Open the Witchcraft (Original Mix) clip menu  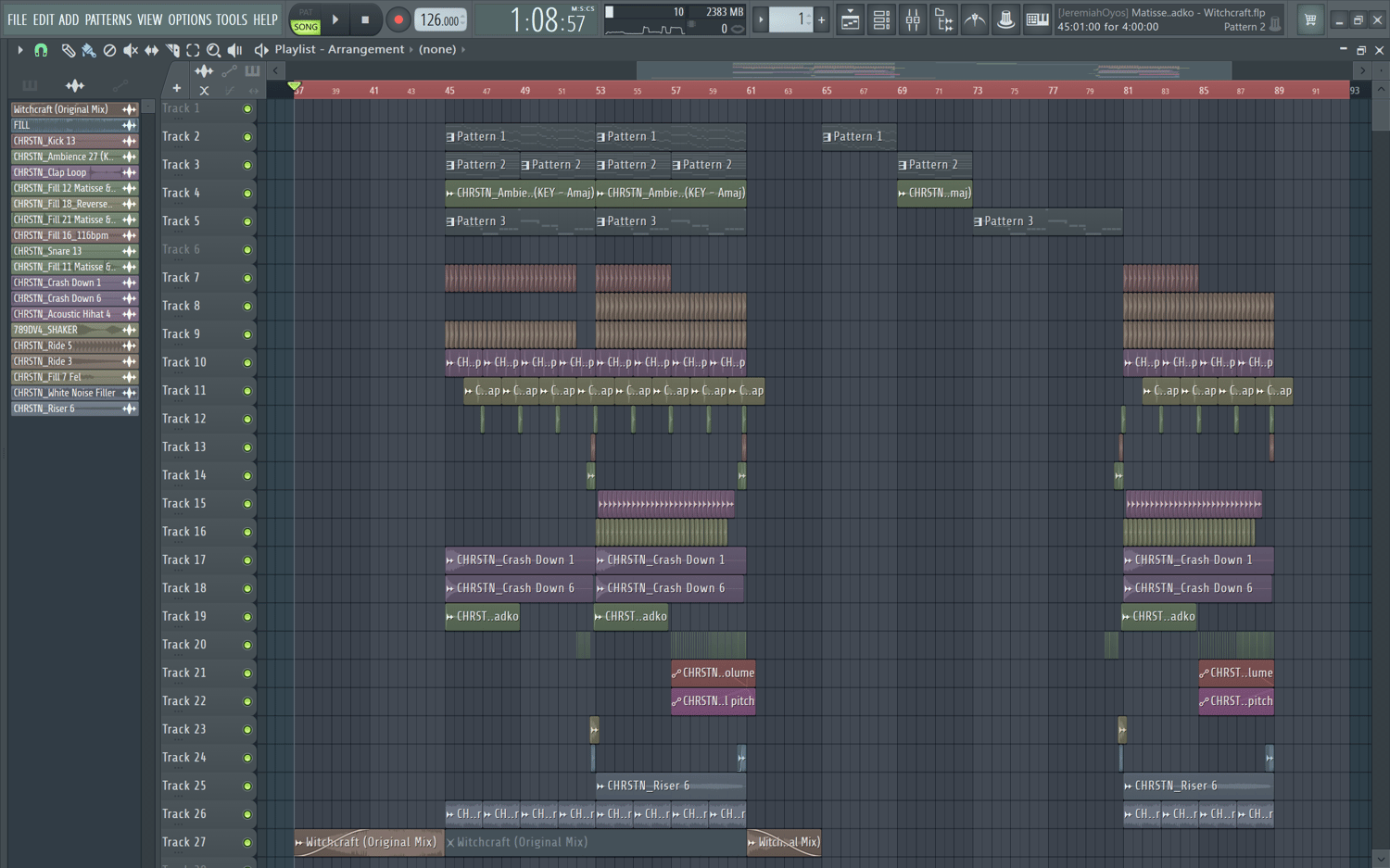129,109
